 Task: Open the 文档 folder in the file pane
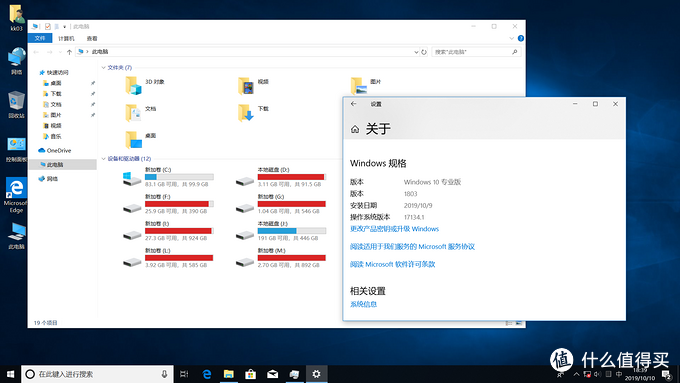point(141,112)
